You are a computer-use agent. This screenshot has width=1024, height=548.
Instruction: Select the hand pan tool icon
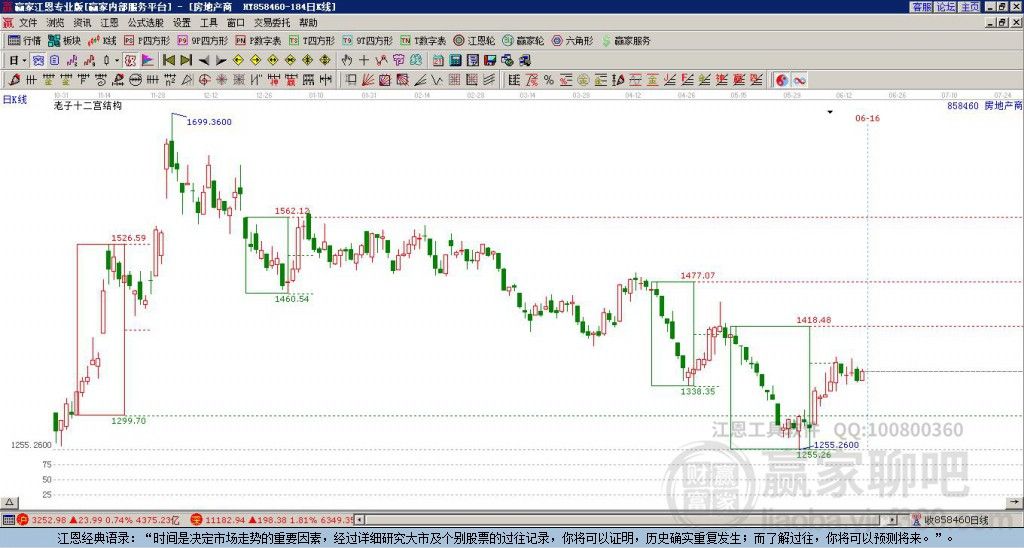tap(347, 61)
